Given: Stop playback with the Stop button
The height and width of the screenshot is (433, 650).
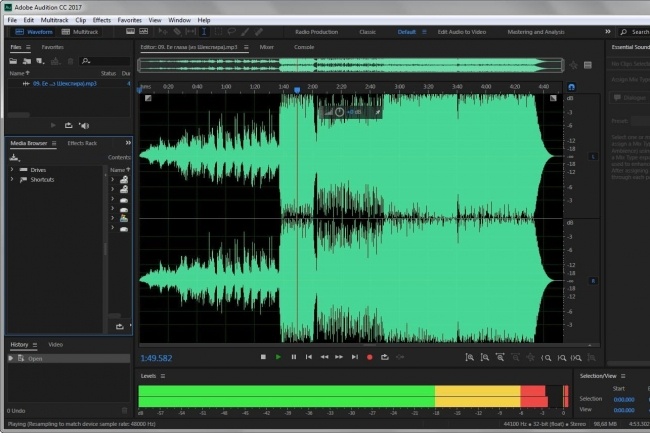Looking at the screenshot, I should [x=263, y=357].
